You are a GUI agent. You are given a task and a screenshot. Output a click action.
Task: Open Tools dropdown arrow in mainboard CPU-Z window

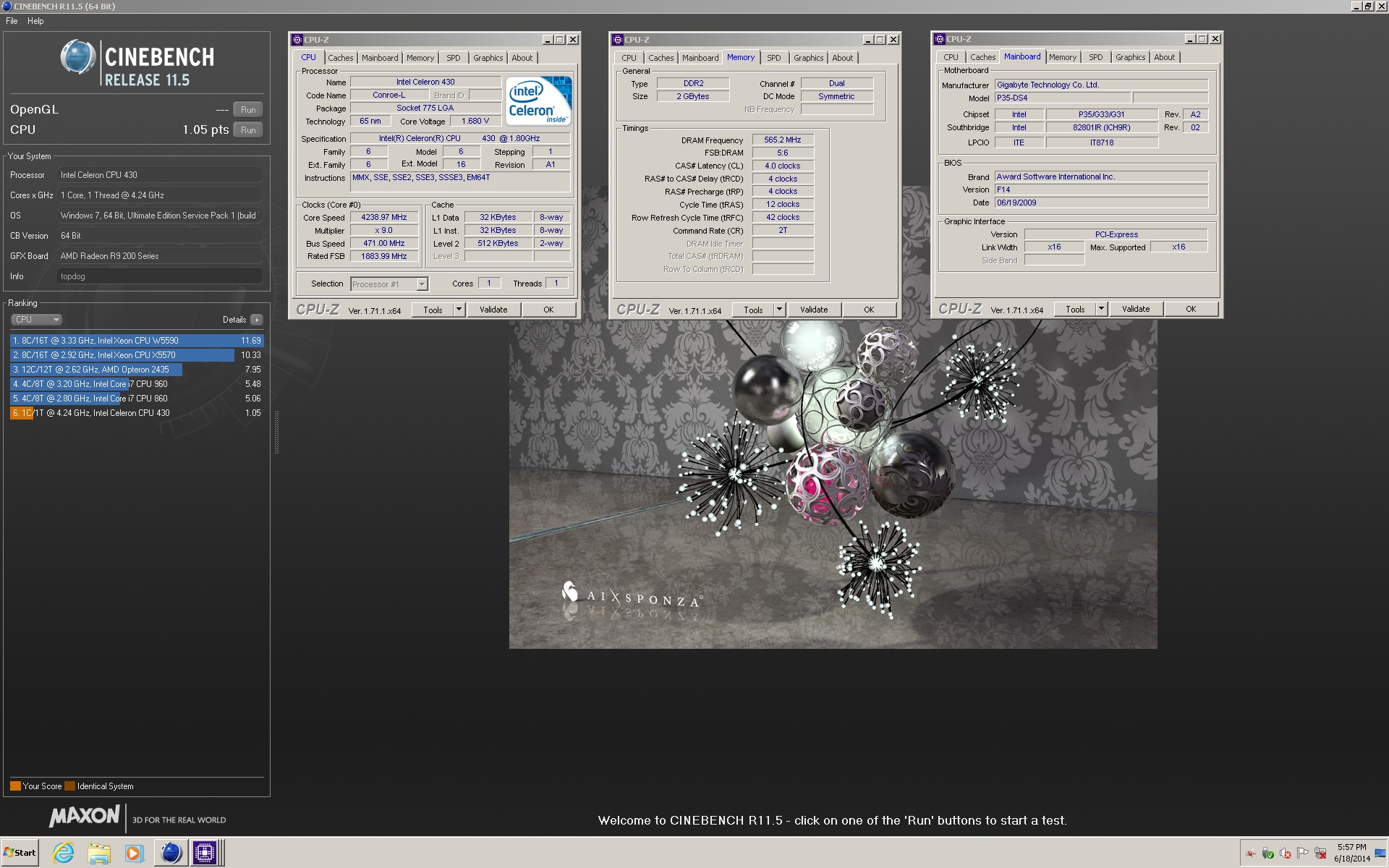1101,309
